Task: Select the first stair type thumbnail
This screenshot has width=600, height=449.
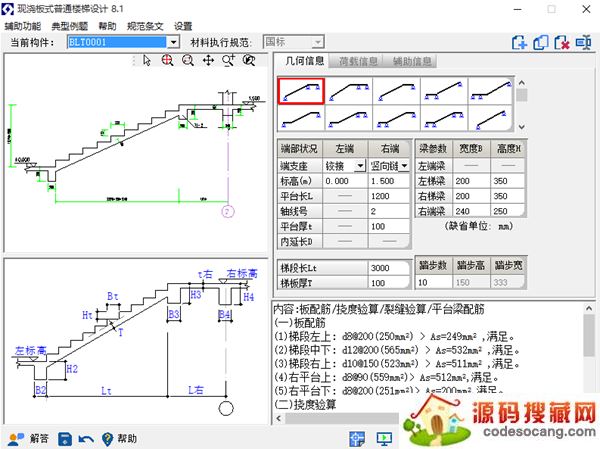Action: 301,91
